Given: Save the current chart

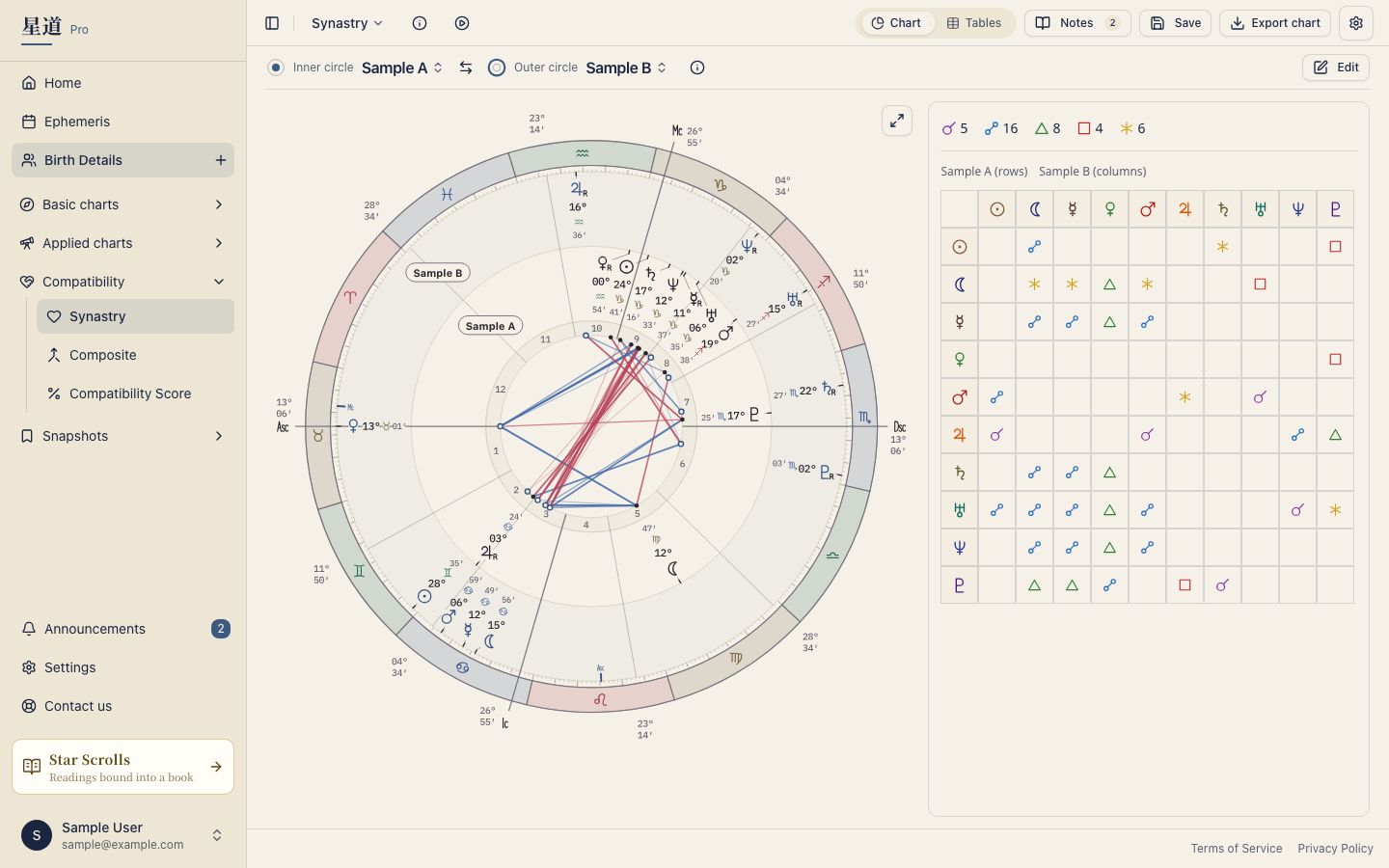Looking at the screenshot, I should [x=1176, y=23].
